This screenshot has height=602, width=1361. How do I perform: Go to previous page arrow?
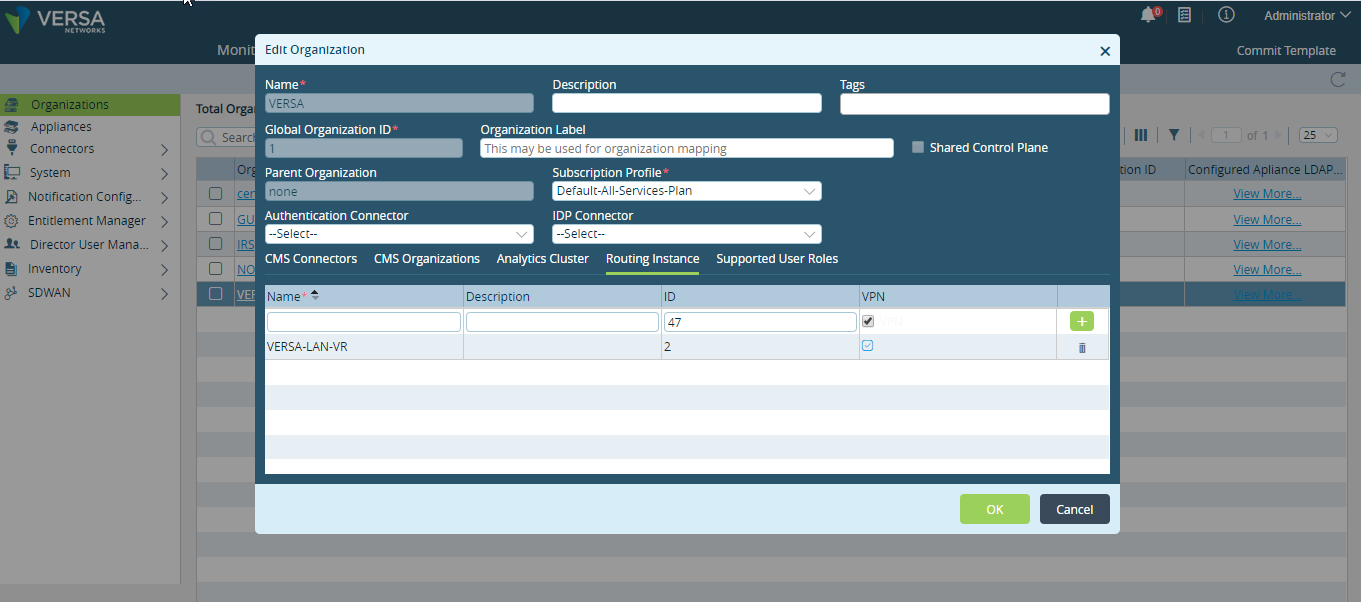(x=1201, y=135)
